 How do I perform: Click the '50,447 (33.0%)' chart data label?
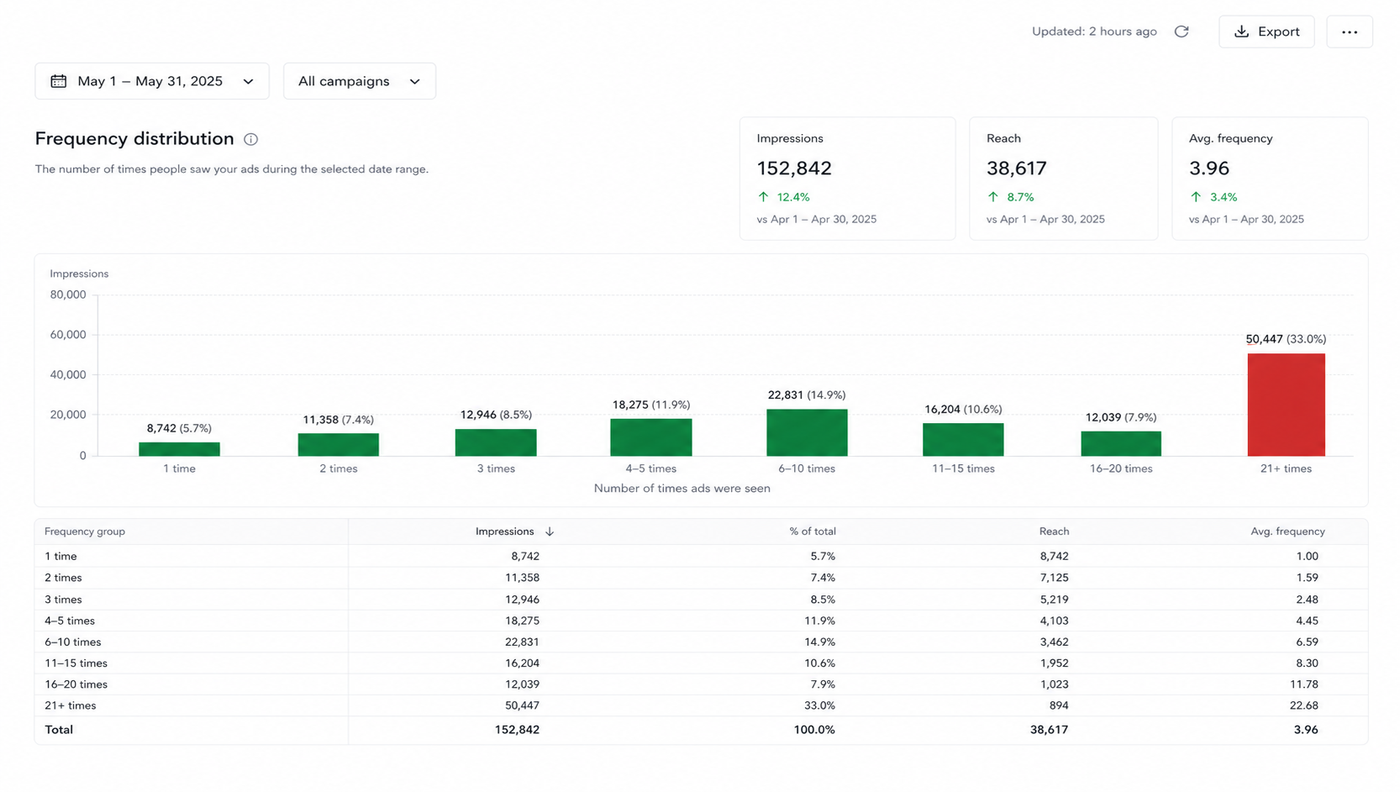[x=1286, y=339]
